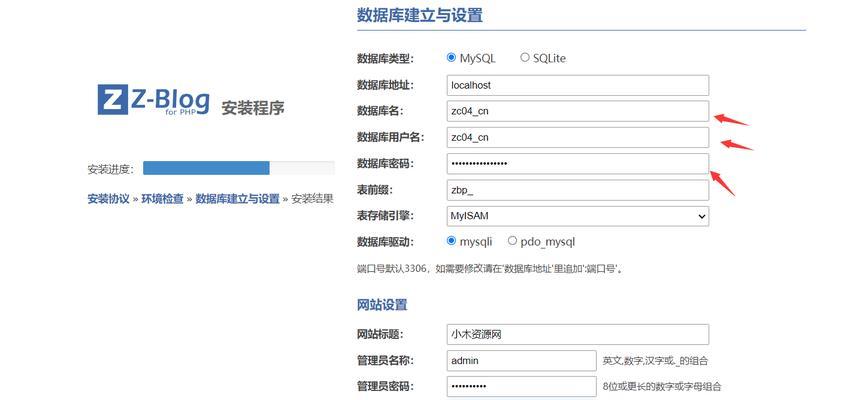Viewport: 847px width, 400px height.
Task: Focus the administrator password field
Action: click(521, 386)
